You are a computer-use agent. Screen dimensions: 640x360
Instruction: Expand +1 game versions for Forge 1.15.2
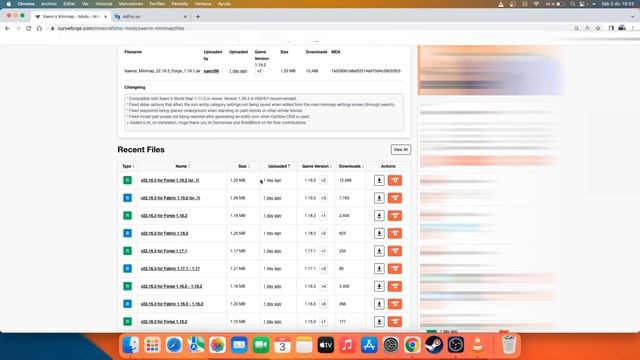(x=323, y=322)
